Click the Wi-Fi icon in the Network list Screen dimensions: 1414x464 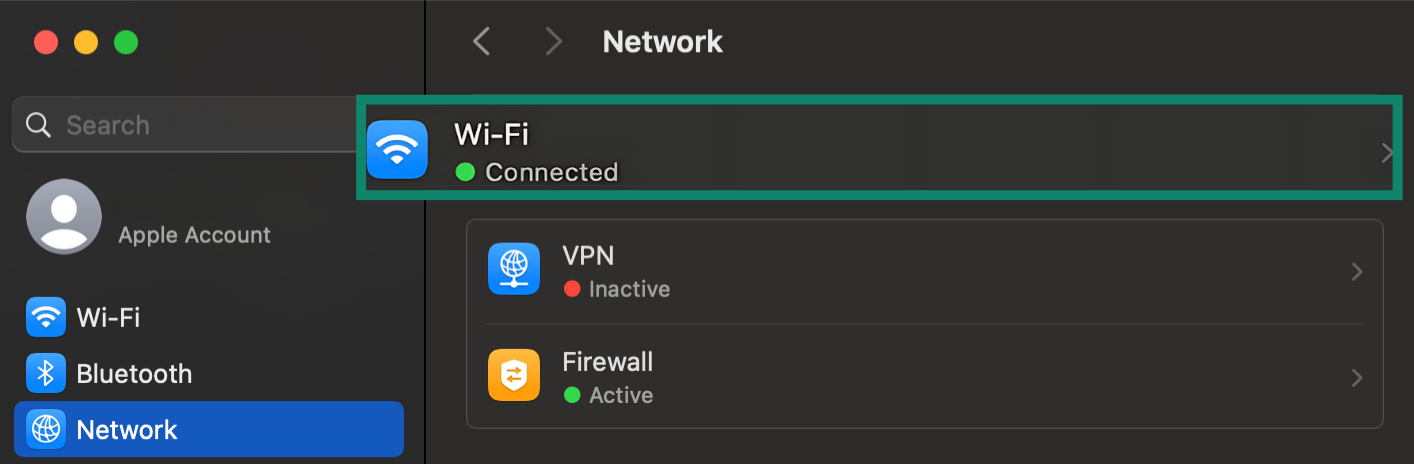[397, 150]
